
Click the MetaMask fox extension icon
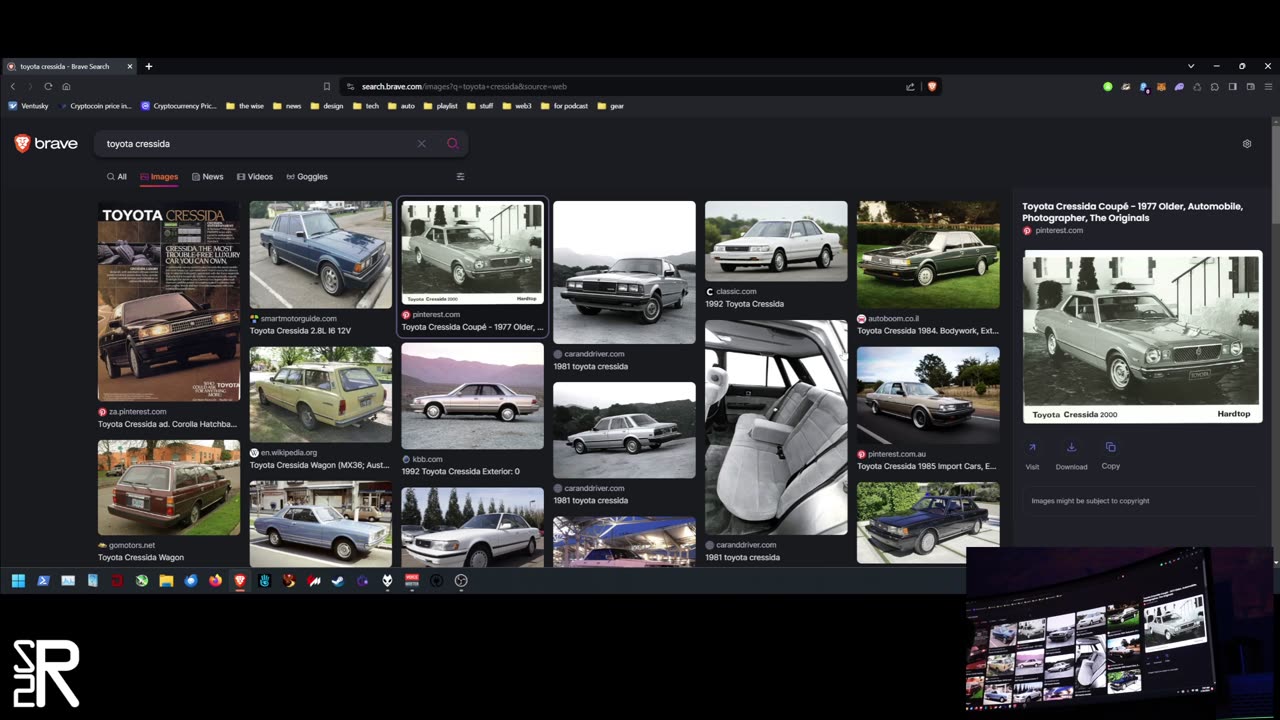pos(1161,87)
